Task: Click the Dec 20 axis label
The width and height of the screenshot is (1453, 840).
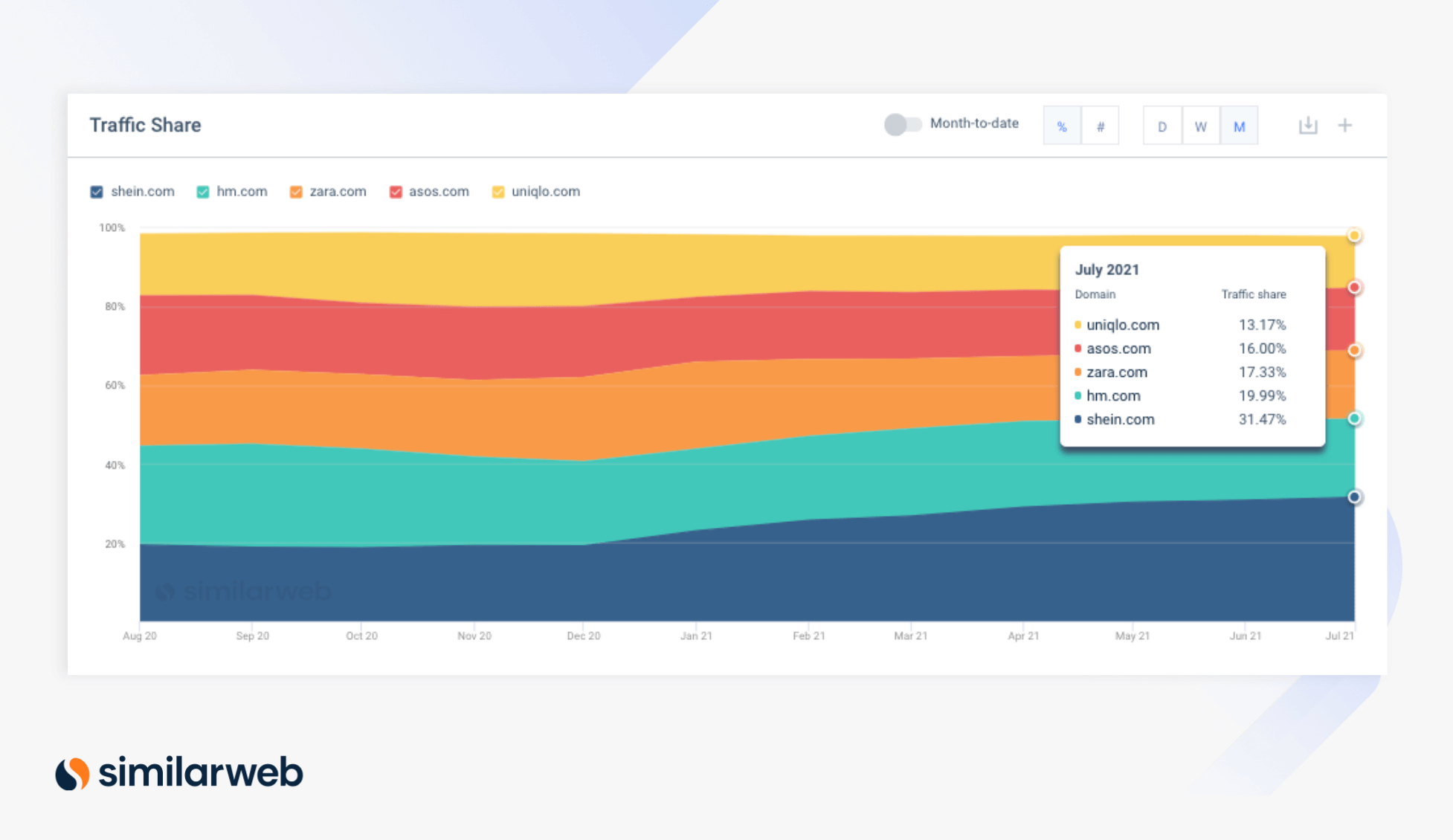Action: point(583,636)
